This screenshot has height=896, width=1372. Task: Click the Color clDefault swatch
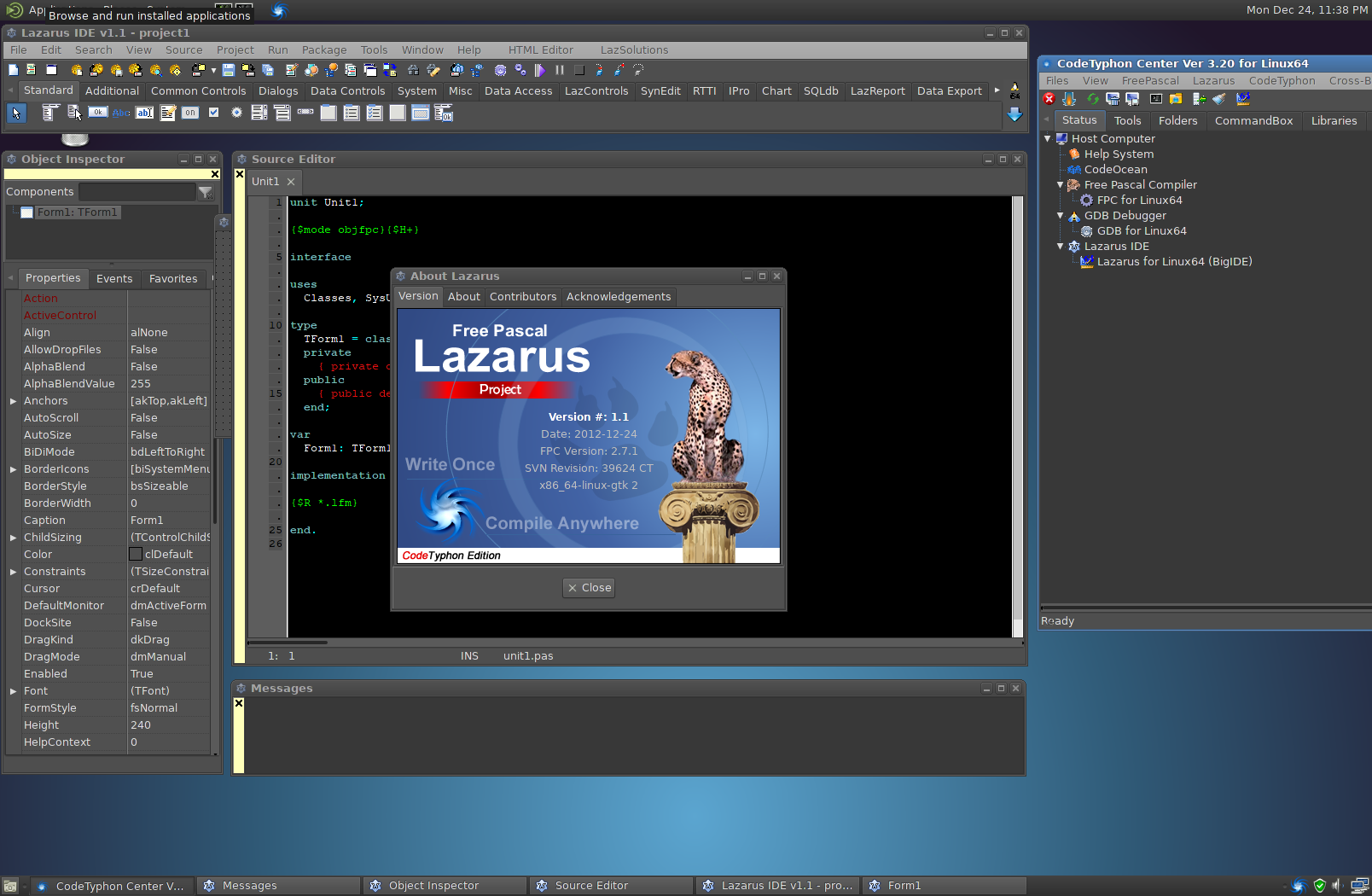[136, 555]
